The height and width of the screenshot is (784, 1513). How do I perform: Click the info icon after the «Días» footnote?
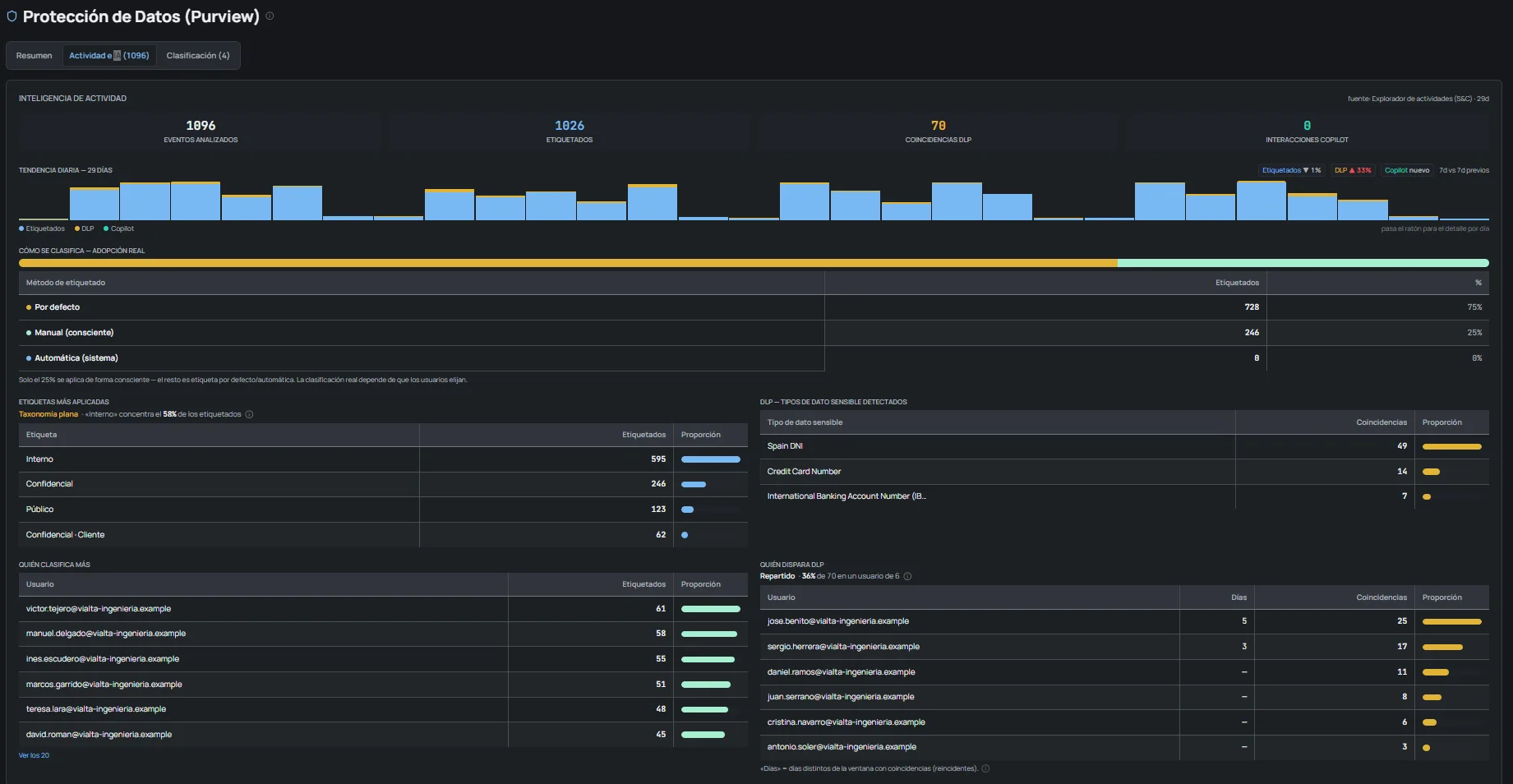tap(985, 769)
